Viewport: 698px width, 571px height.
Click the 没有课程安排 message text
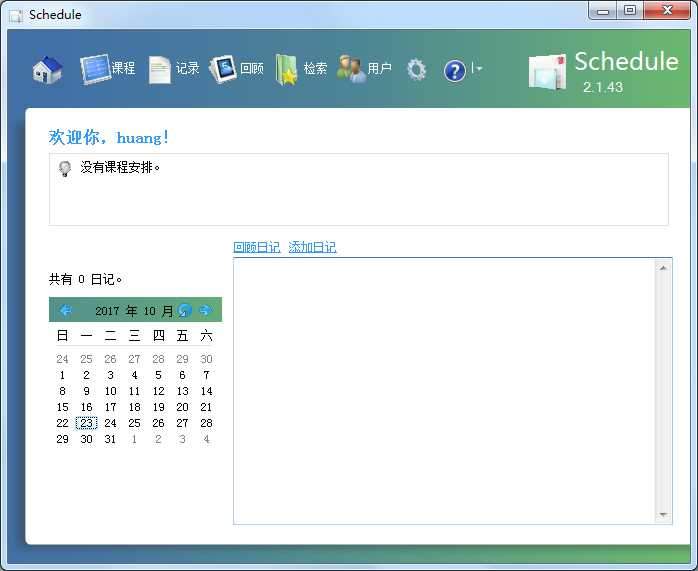[x=120, y=167]
